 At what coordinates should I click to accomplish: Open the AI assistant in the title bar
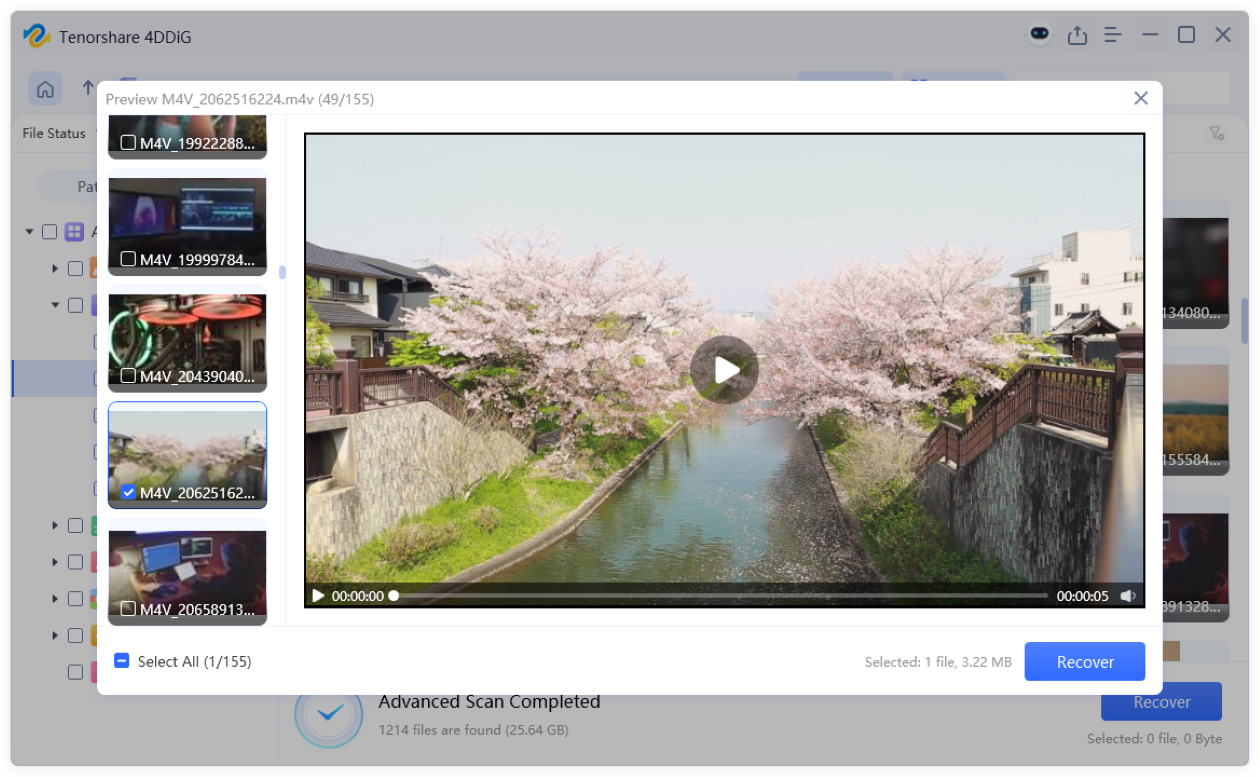(x=1039, y=34)
